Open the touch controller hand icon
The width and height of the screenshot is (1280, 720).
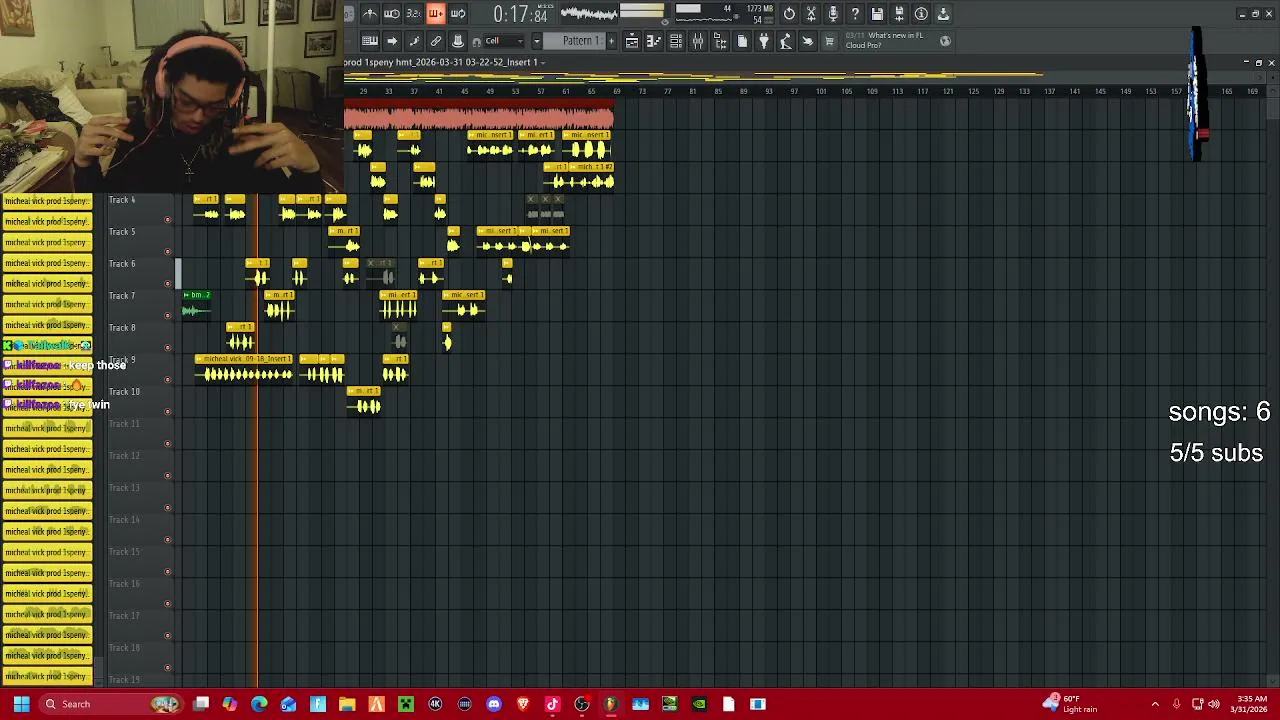click(808, 41)
